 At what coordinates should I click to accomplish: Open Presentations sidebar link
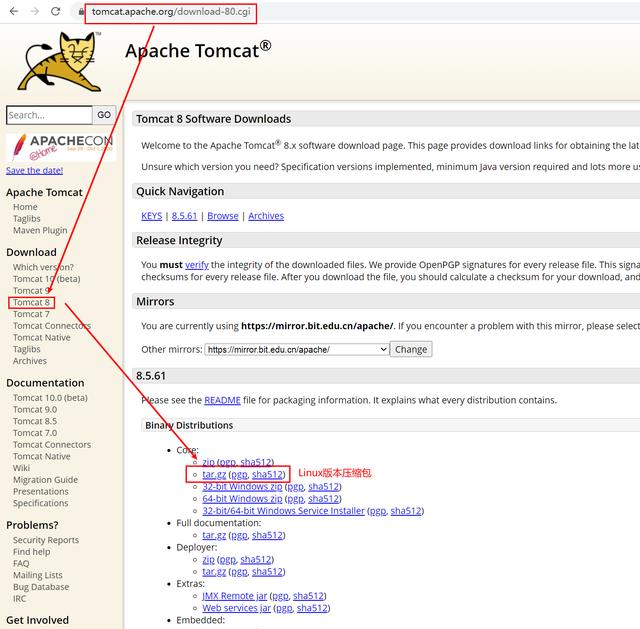pos(41,492)
